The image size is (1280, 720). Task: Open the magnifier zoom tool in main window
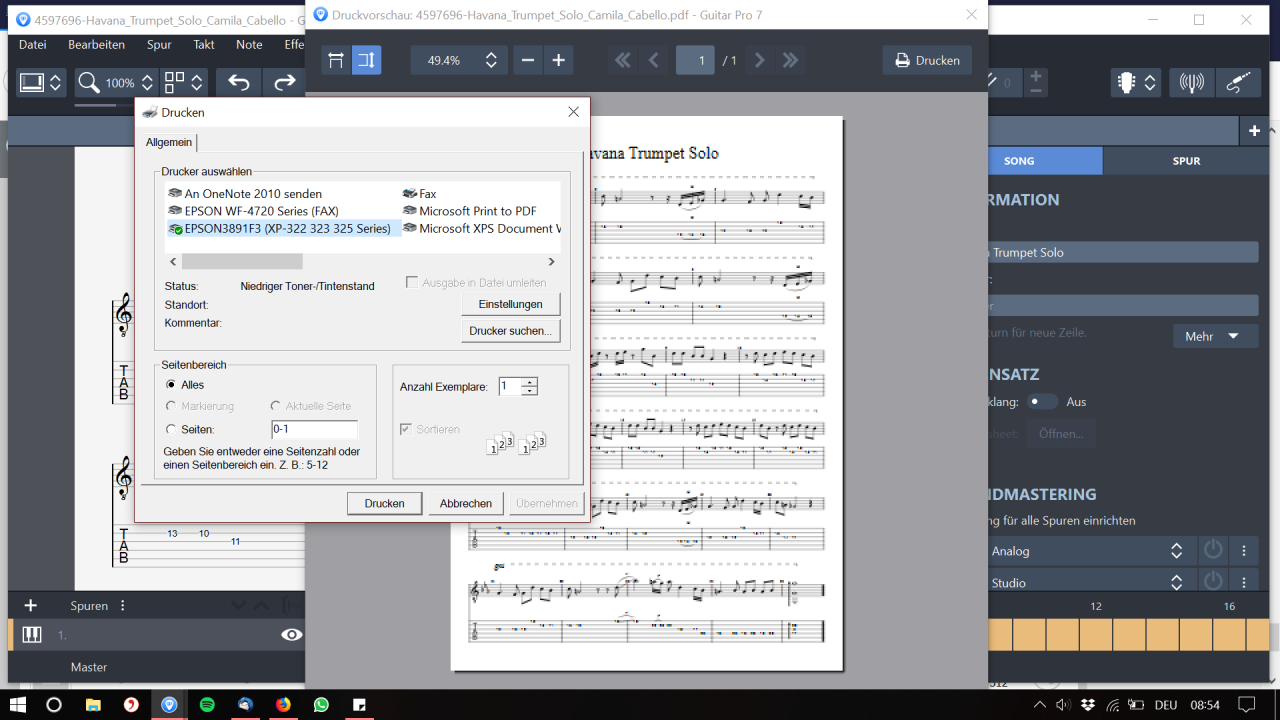(89, 82)
